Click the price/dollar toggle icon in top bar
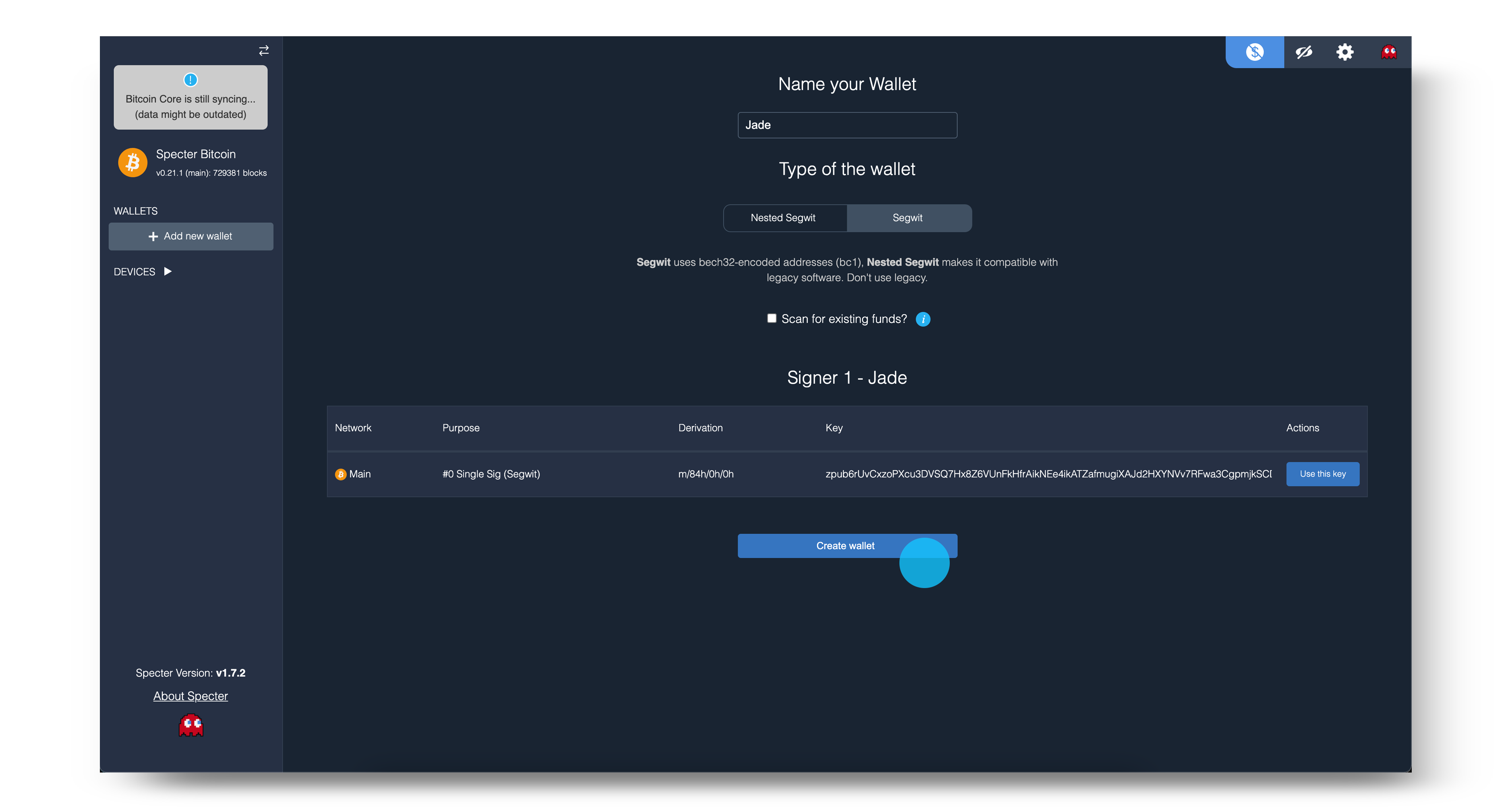The width and height of the screenshot is (1508, 812). pyautogui.click(x=1254, y=52)
